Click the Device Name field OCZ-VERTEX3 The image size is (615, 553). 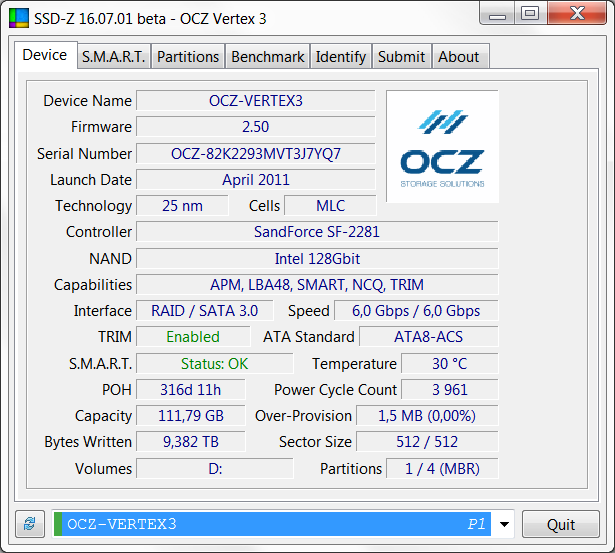point(256,101)
